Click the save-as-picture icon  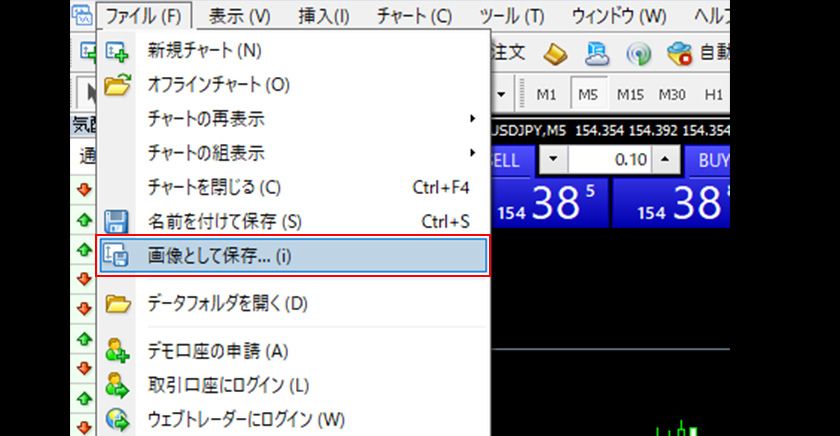[116, 255]
